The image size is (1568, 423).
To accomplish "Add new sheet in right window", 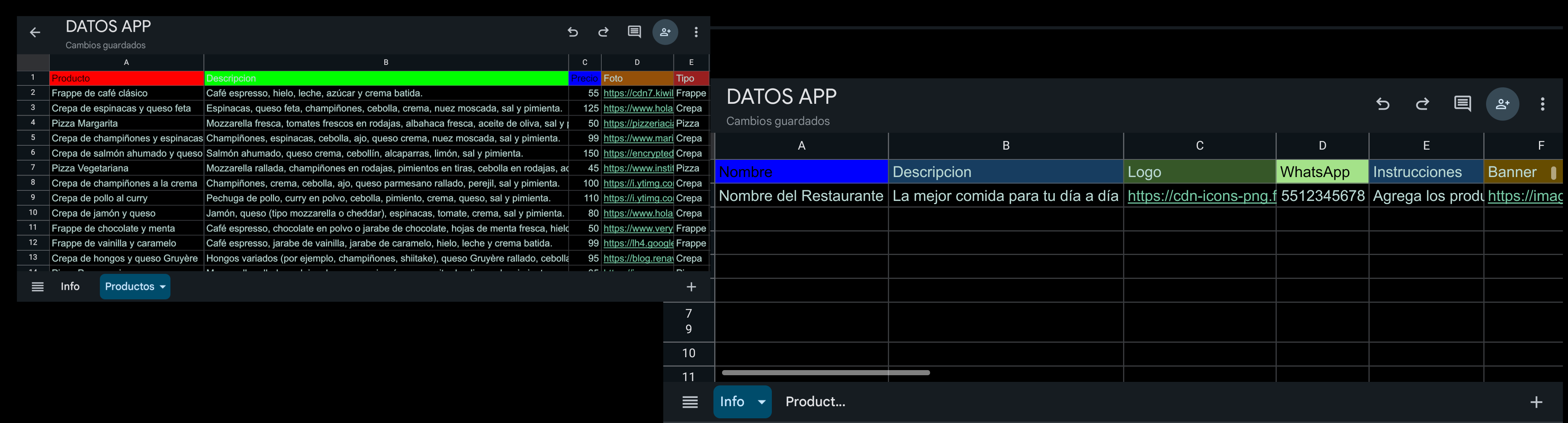I will (1536, 402).
